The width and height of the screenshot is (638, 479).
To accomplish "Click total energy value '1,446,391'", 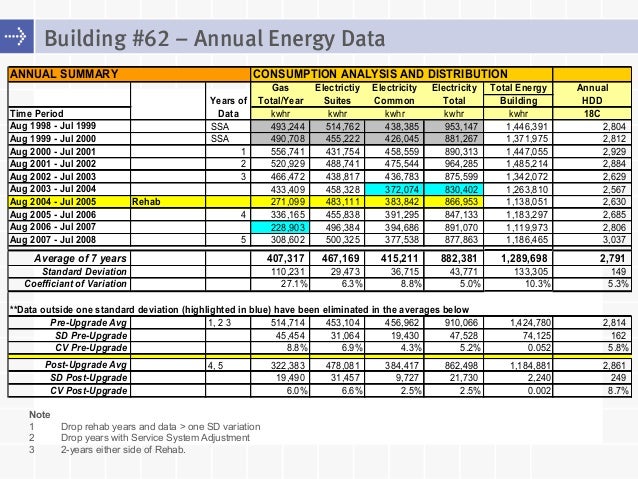I will [x=527, y=127].
